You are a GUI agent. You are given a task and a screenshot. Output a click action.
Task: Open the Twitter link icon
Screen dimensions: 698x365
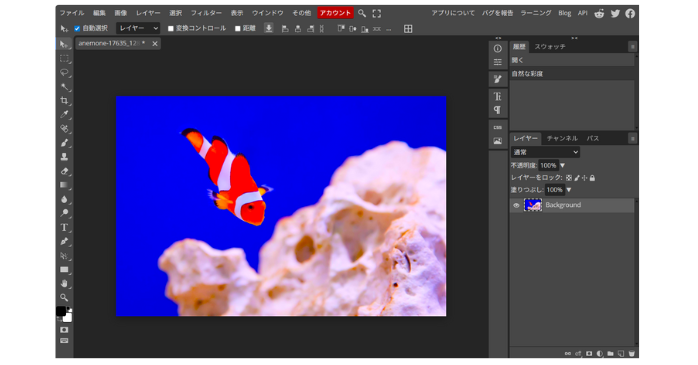[x=615, y=13]
